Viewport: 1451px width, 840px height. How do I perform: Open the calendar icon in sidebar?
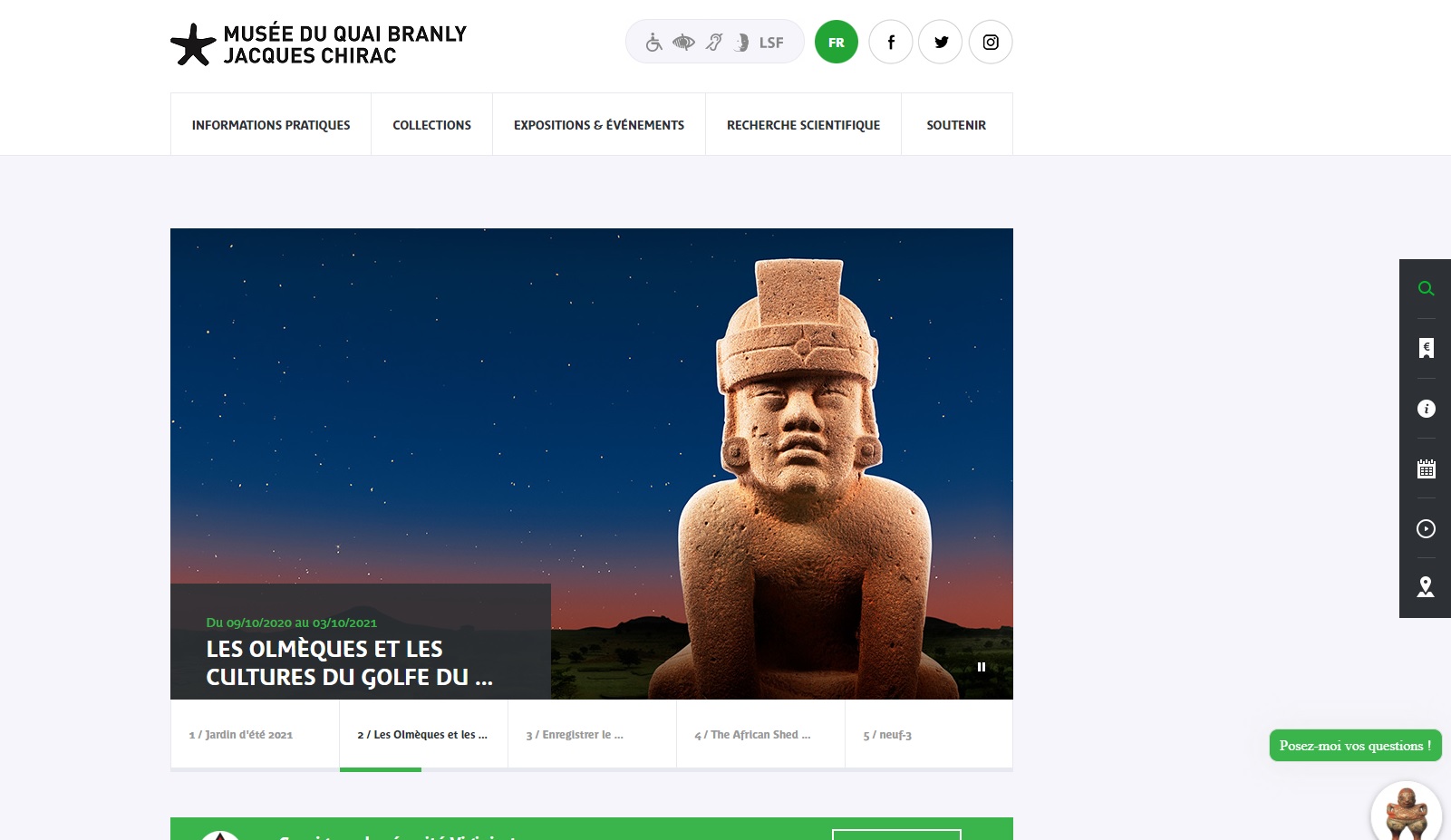coord(1426,468)
